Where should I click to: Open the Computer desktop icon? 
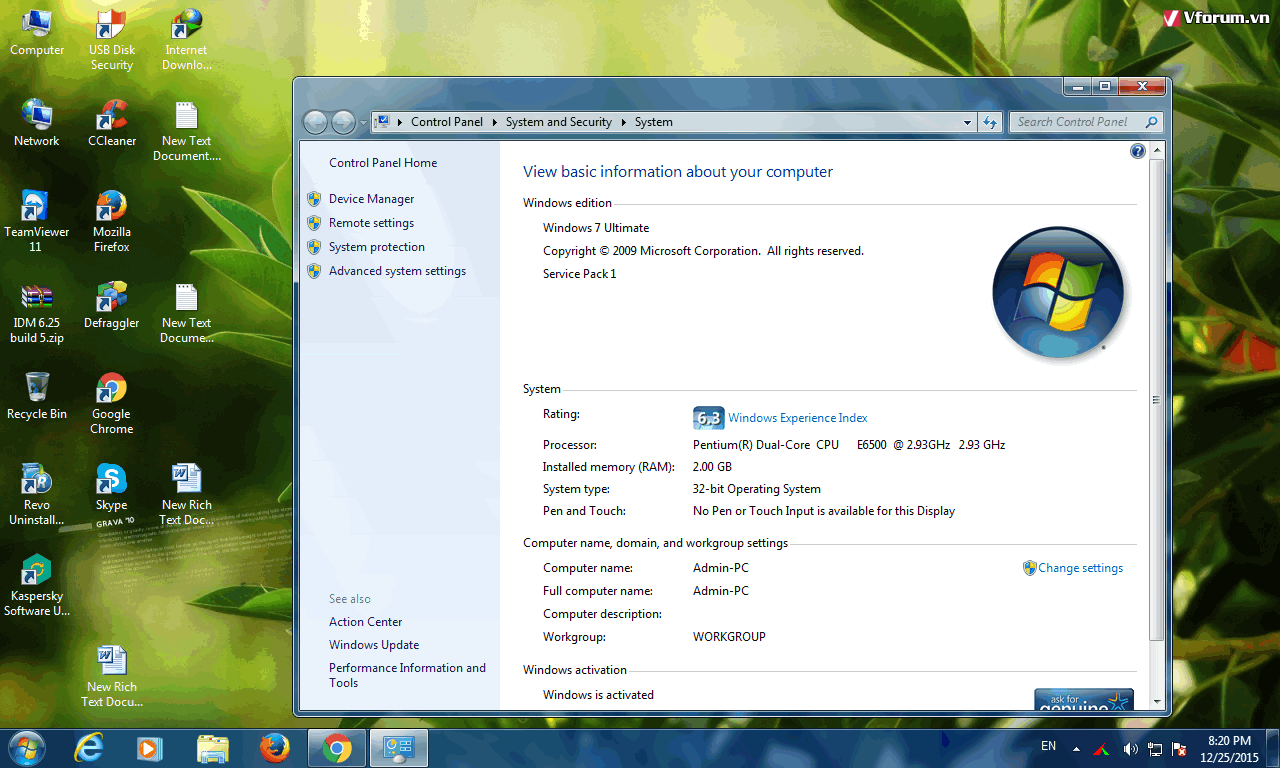point(37,33)
